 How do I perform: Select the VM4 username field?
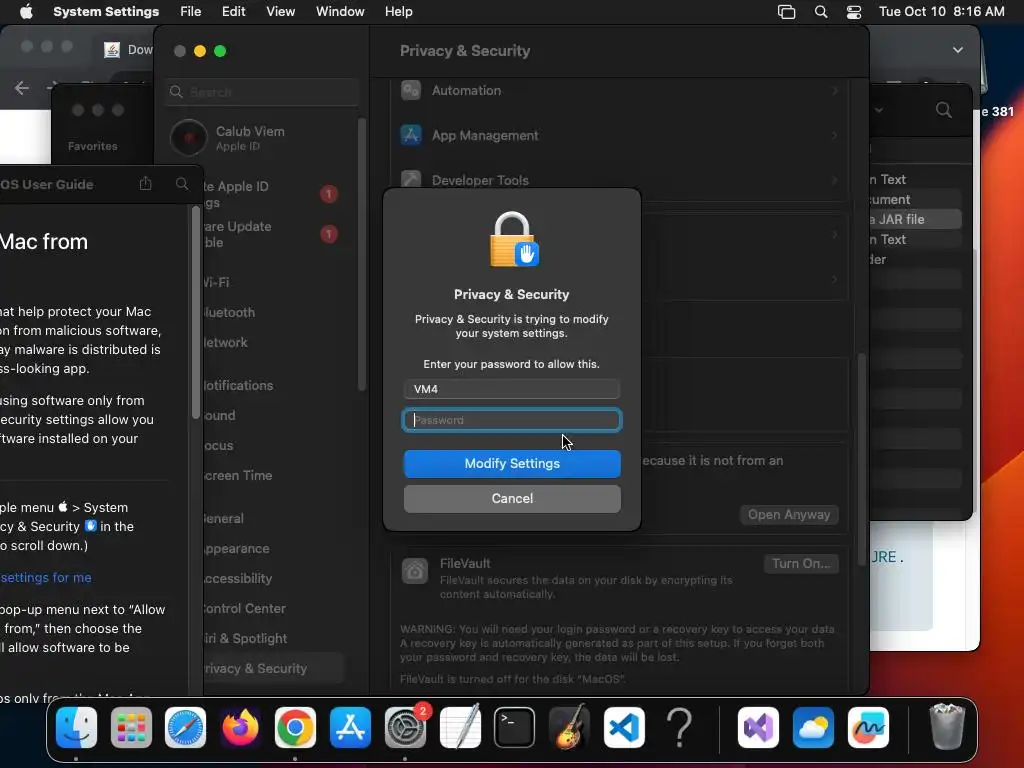512,389
